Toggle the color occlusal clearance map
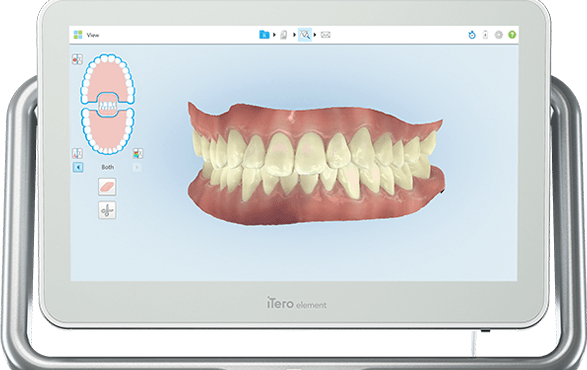The width and height of the screenshot is (587, 370). click(138, 153)
